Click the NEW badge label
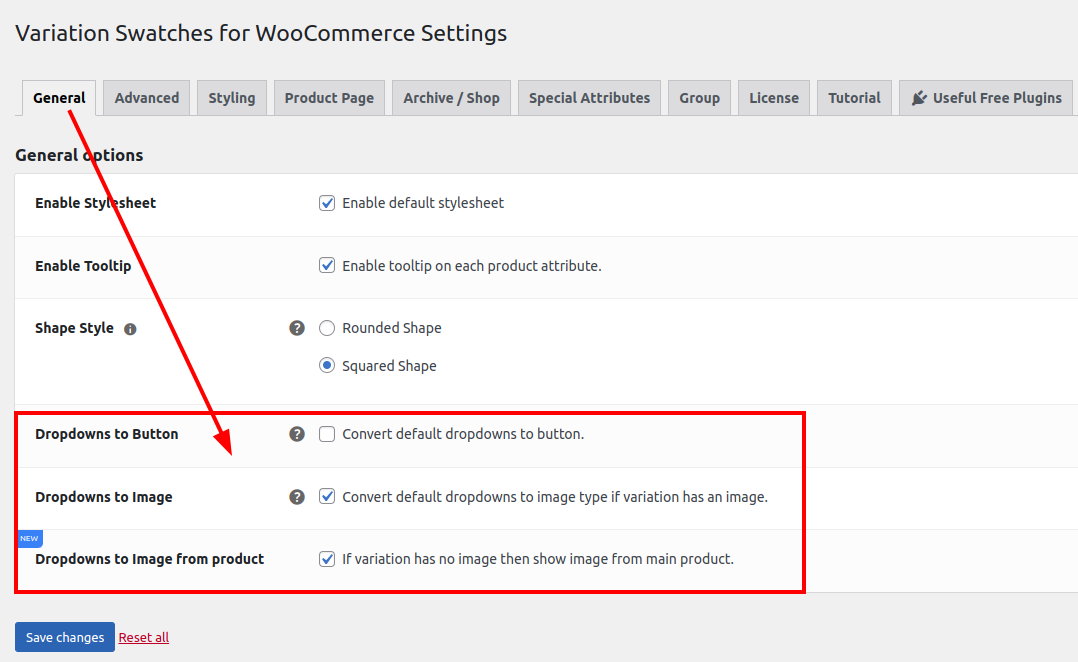This screenshot has height=662, width=1078. (x=30, y=538)
